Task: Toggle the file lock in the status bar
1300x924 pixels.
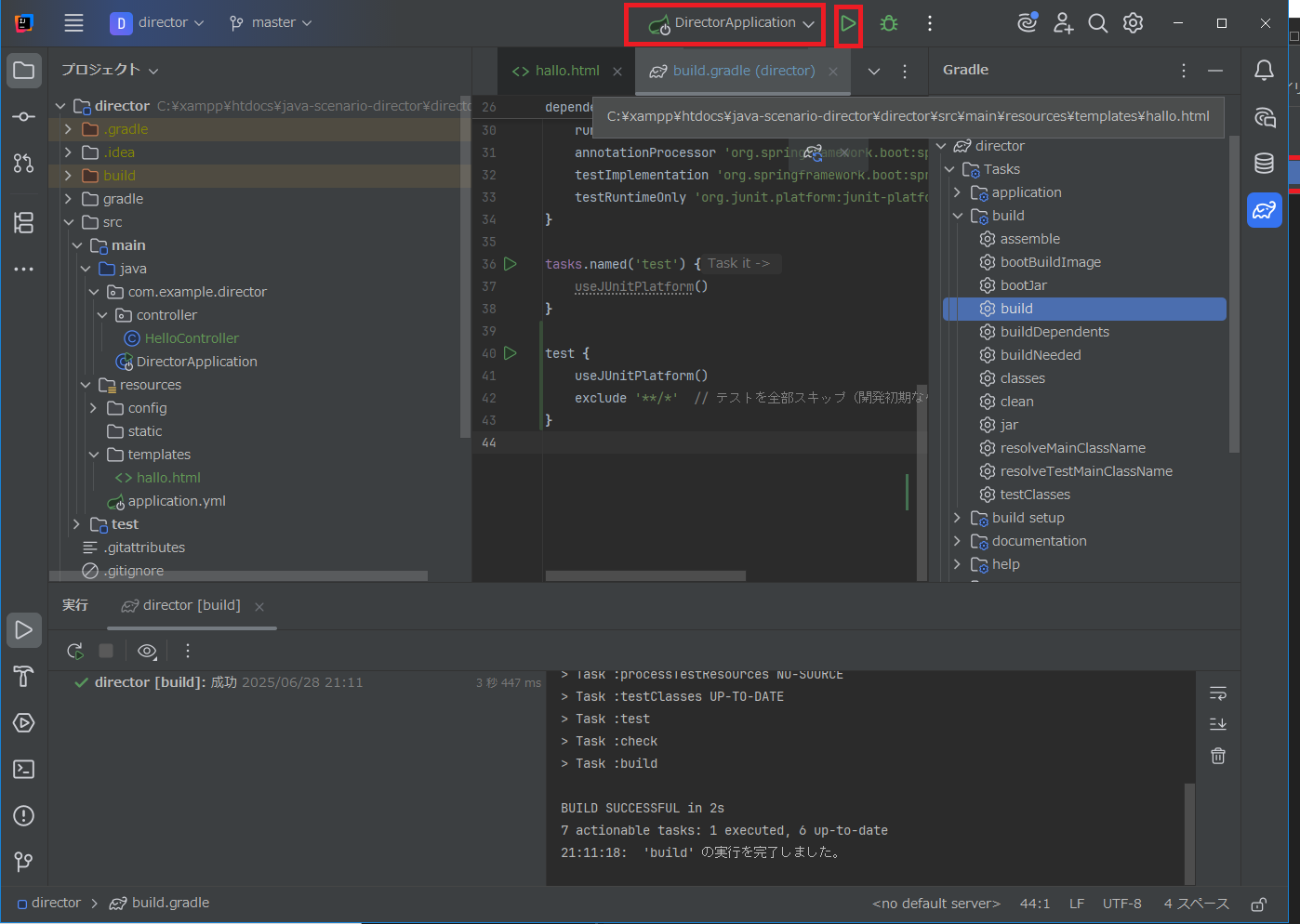Action: pos(1258,903)
